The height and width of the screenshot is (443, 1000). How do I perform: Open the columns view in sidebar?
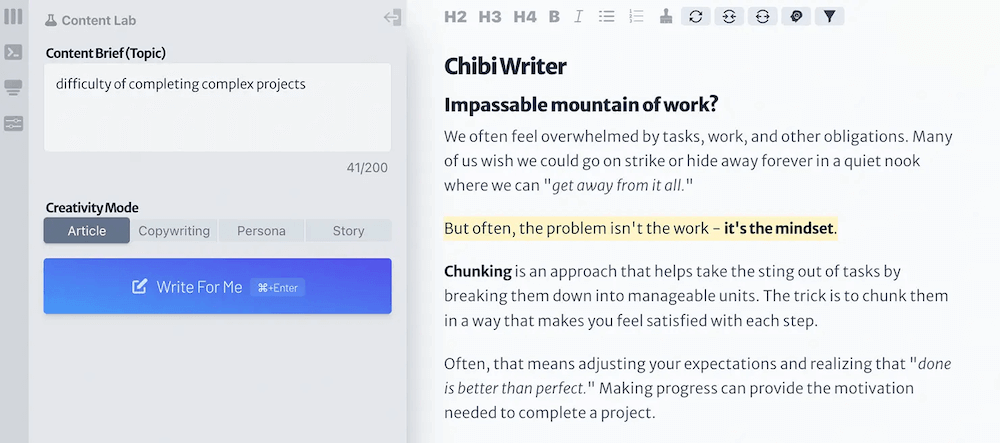(x=14, y=17)
